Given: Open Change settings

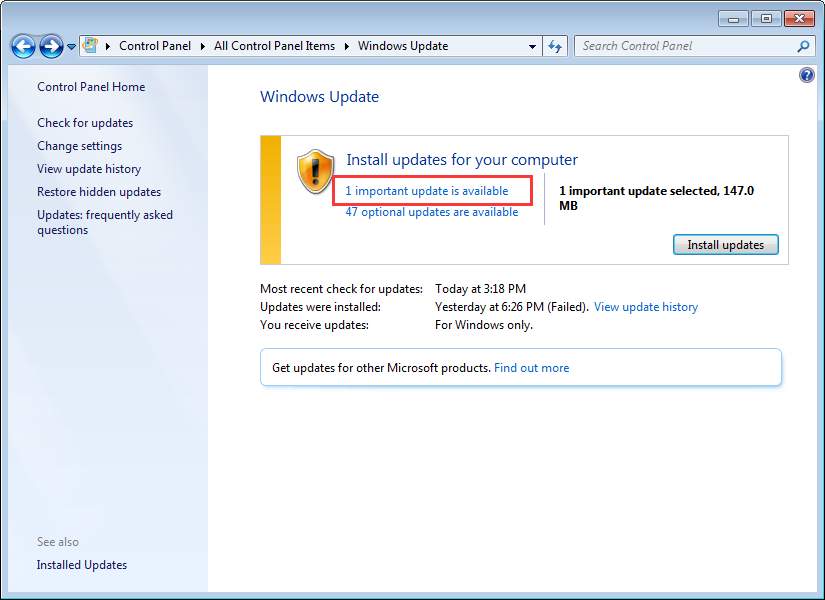Looking at the screenshot, I should pos(79,146).
